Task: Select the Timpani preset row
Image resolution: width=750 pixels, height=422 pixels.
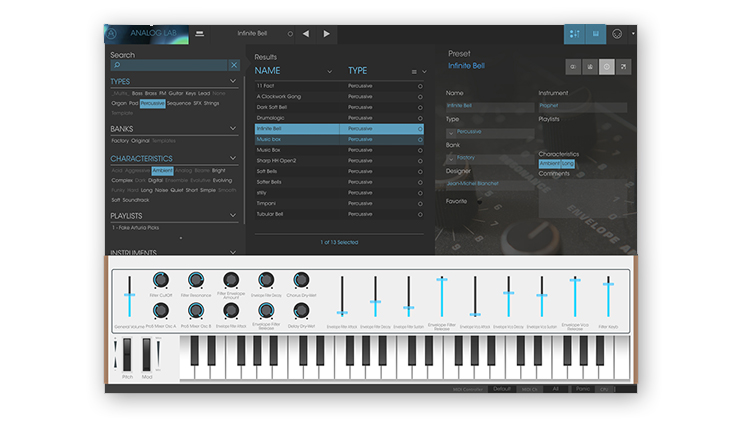Action: point(339,203)
